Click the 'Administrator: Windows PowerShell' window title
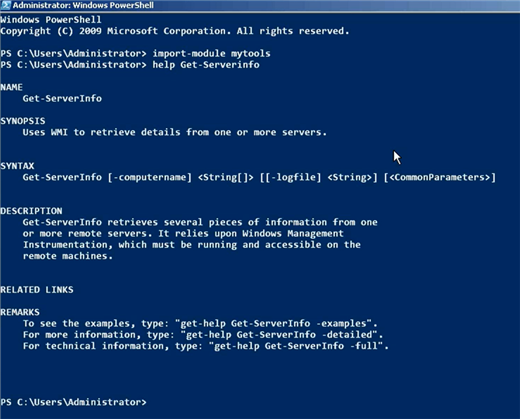Screen dimensions: 520x419 click(x=83, y=5)
